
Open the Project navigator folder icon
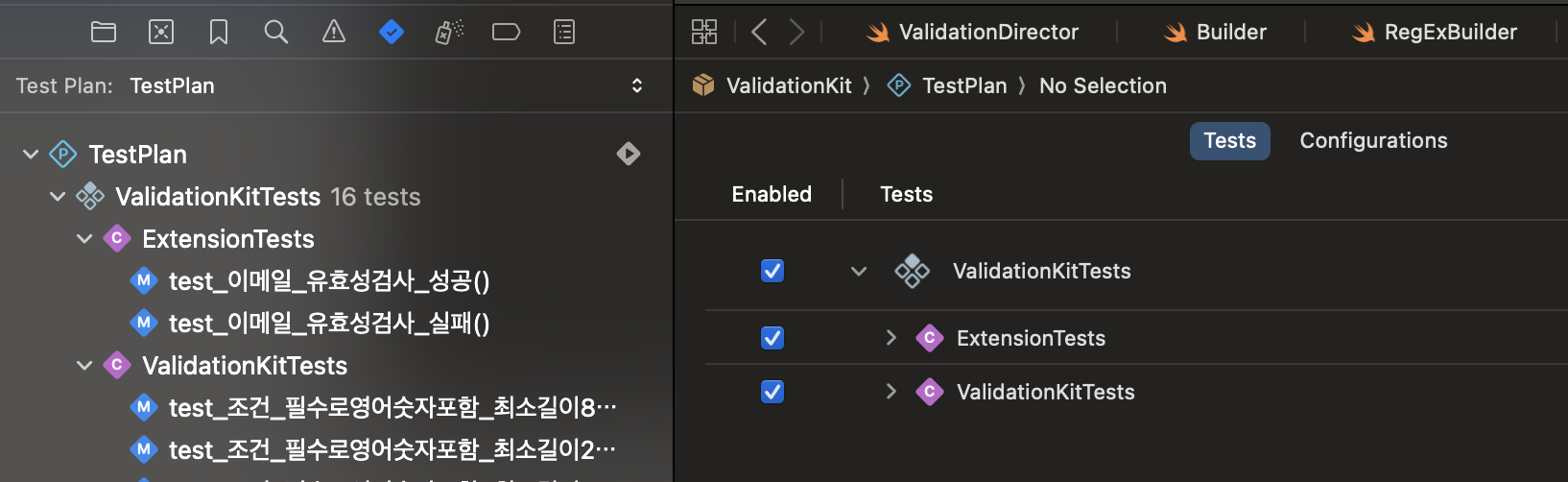104,32
